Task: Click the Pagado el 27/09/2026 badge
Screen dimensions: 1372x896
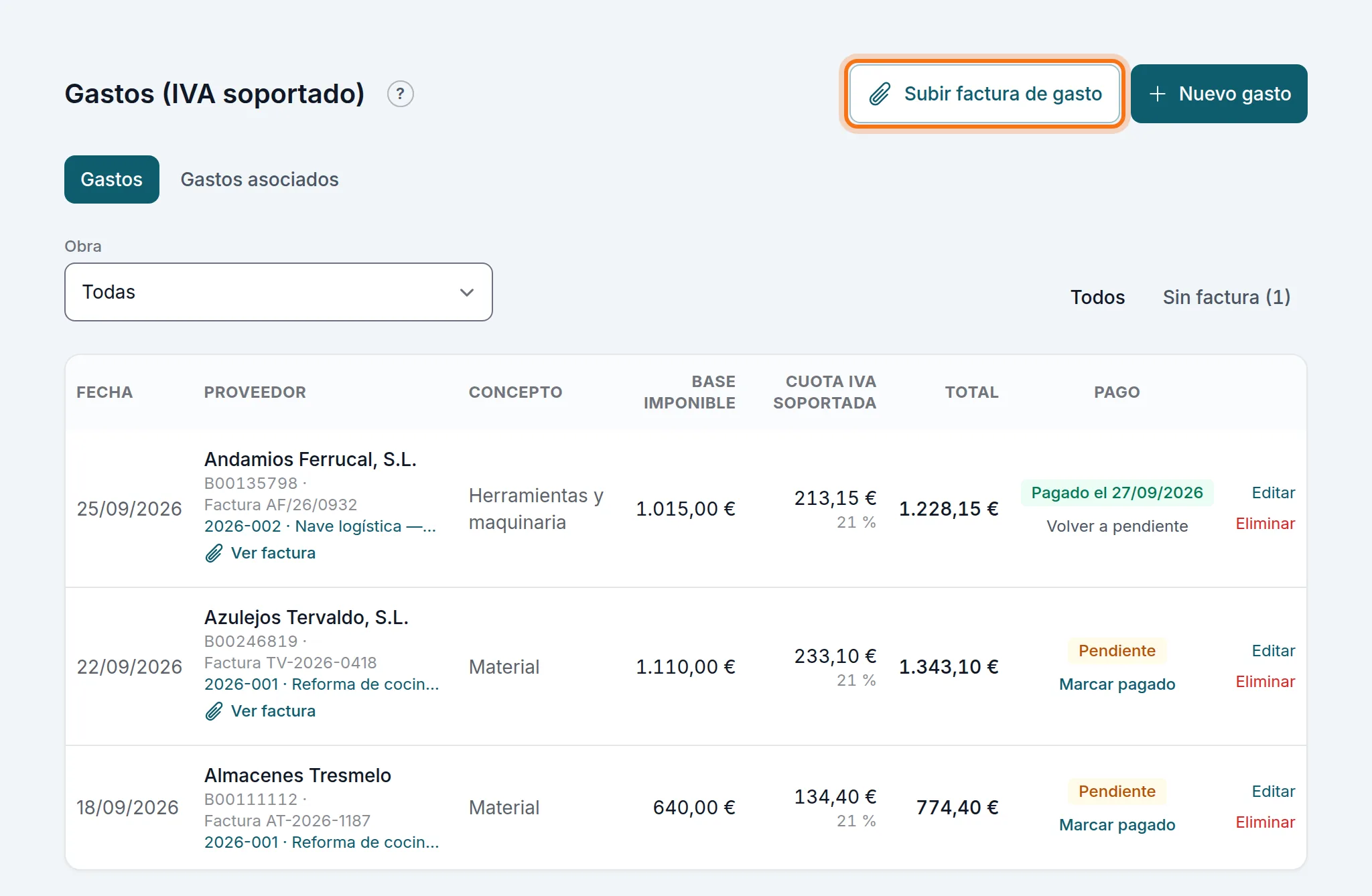Action: pyautogui.click(x=1117, y=493)
